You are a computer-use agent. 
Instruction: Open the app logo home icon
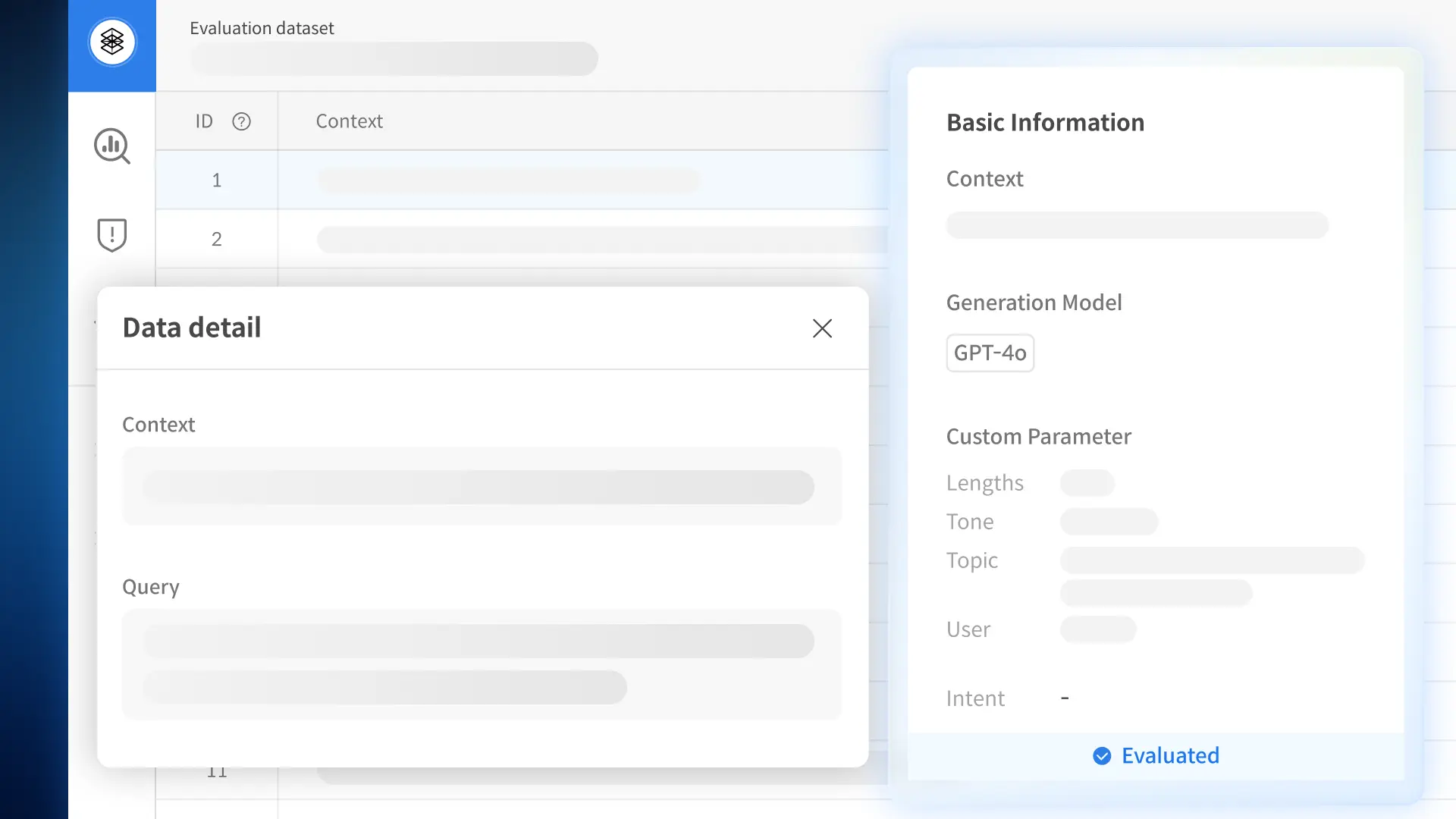tap(112, 42)
